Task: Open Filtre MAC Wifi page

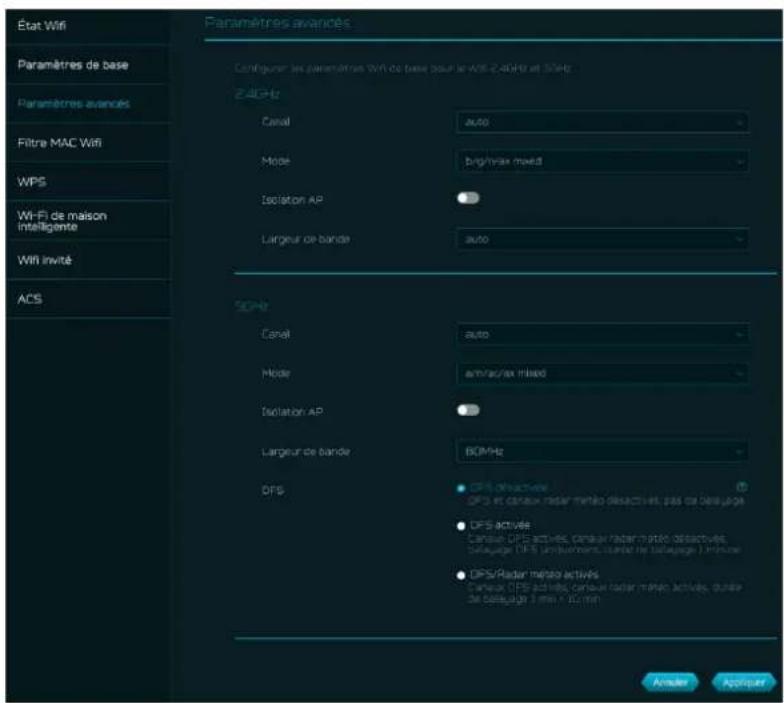Action: (x=60, y=143)
